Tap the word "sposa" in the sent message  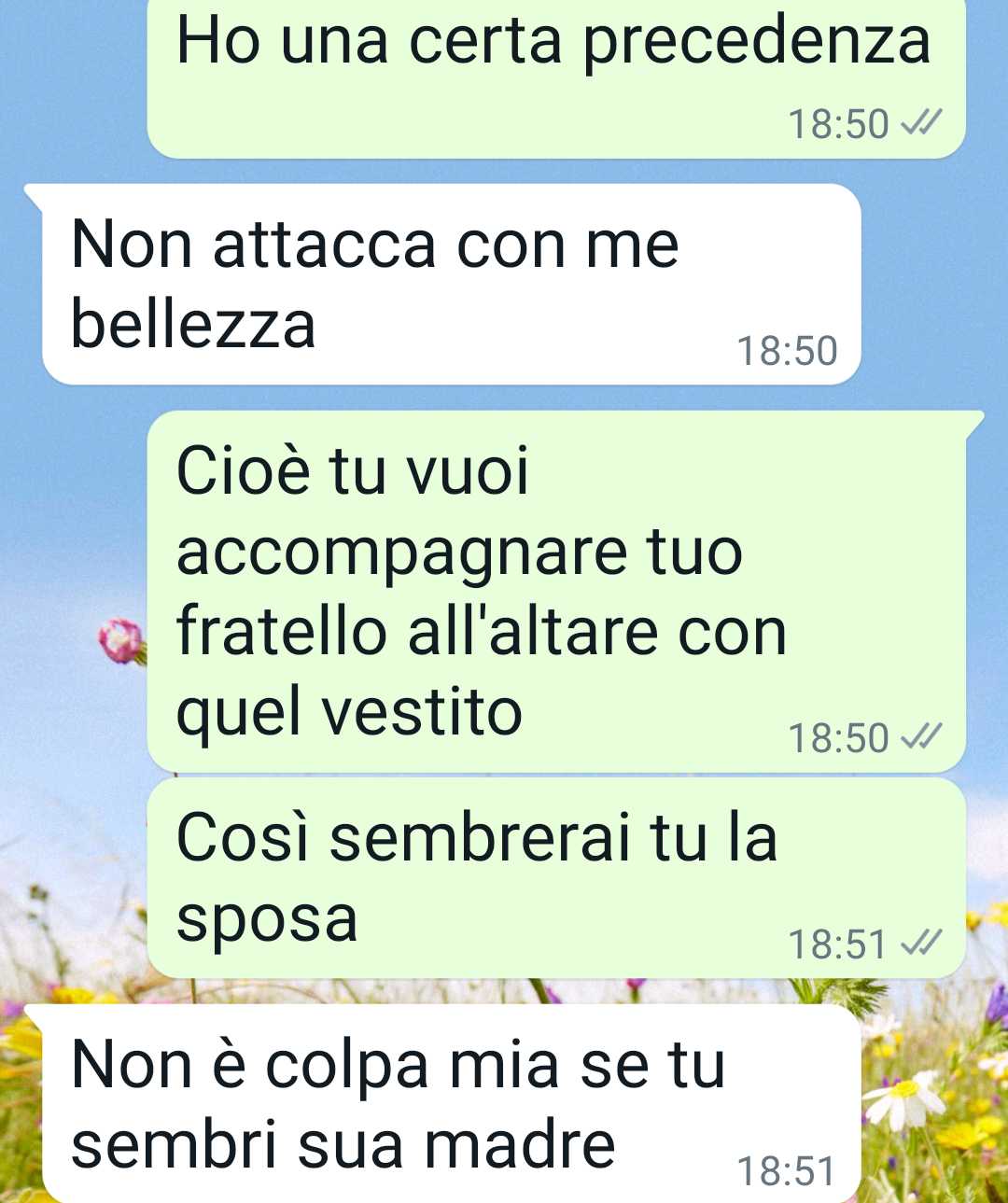267,920
